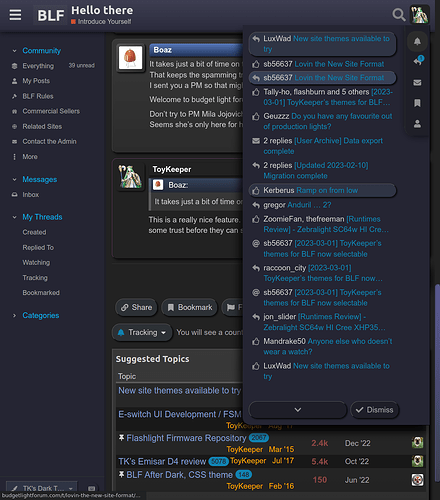Open Commercial Sellers in sidebar
440x500 pixels.
coord(51,111)
